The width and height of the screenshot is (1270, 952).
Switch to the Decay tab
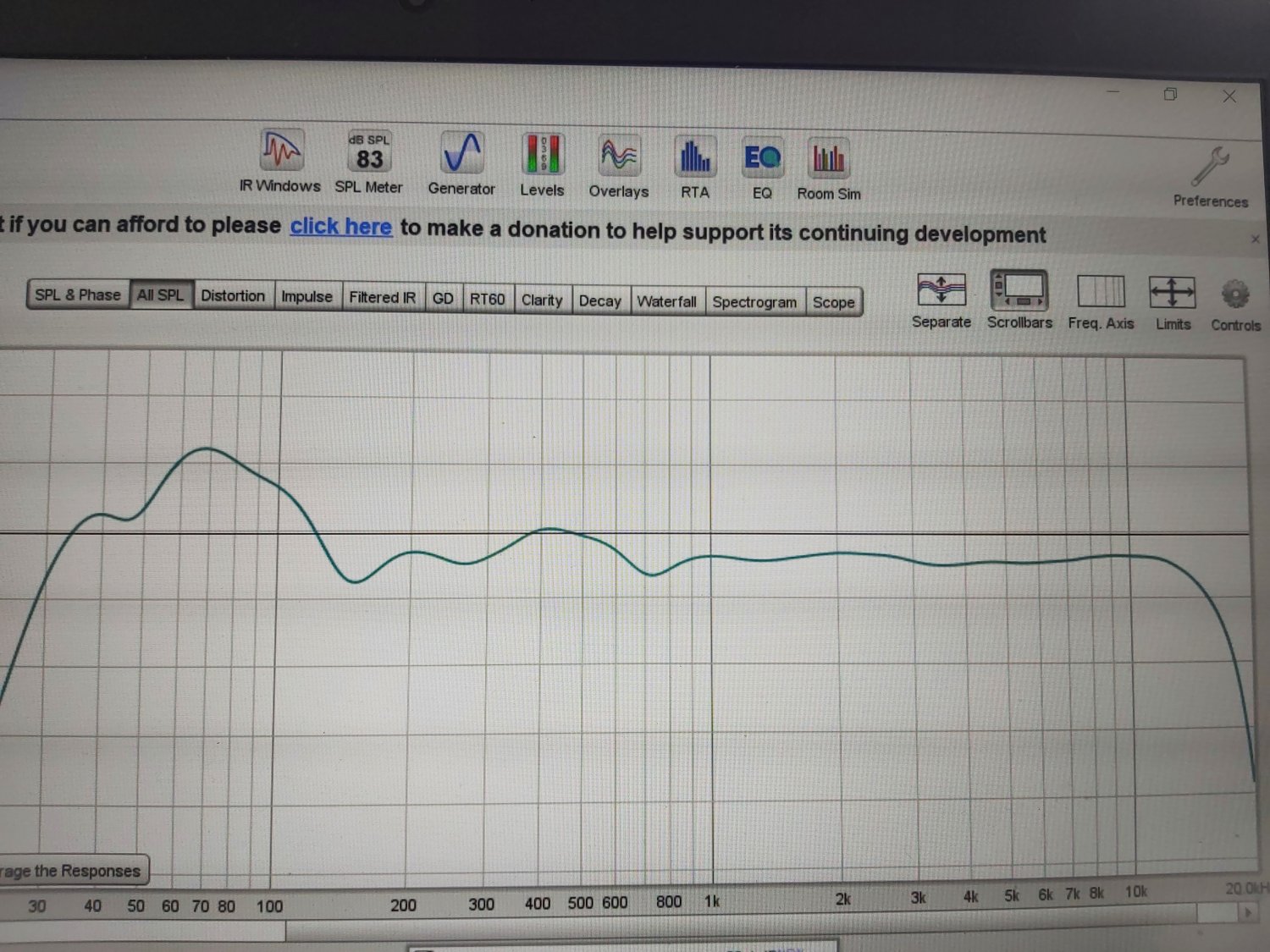coord(600,301)
